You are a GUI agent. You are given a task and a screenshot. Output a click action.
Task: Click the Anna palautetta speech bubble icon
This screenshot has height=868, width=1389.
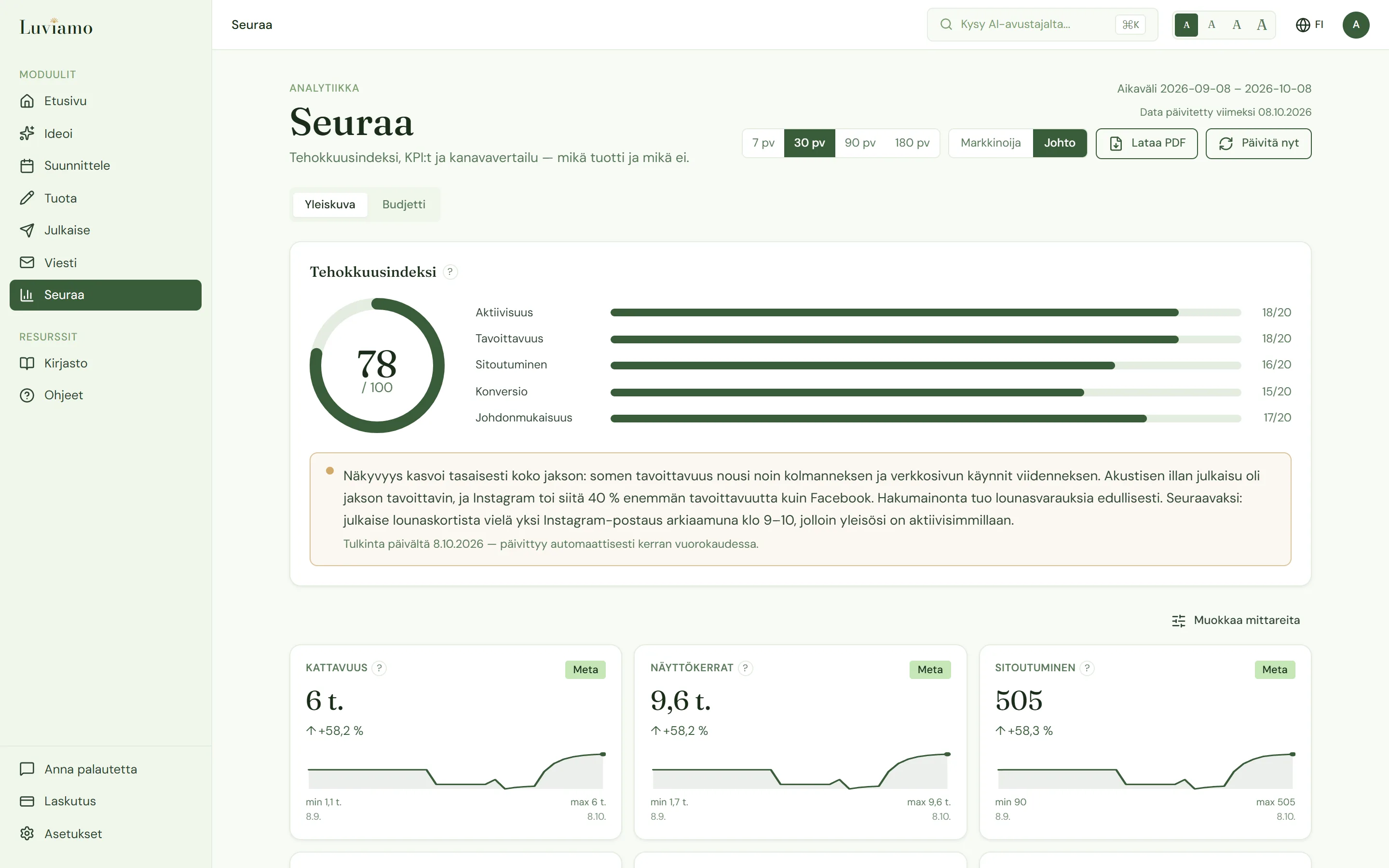tap(27, 769)
